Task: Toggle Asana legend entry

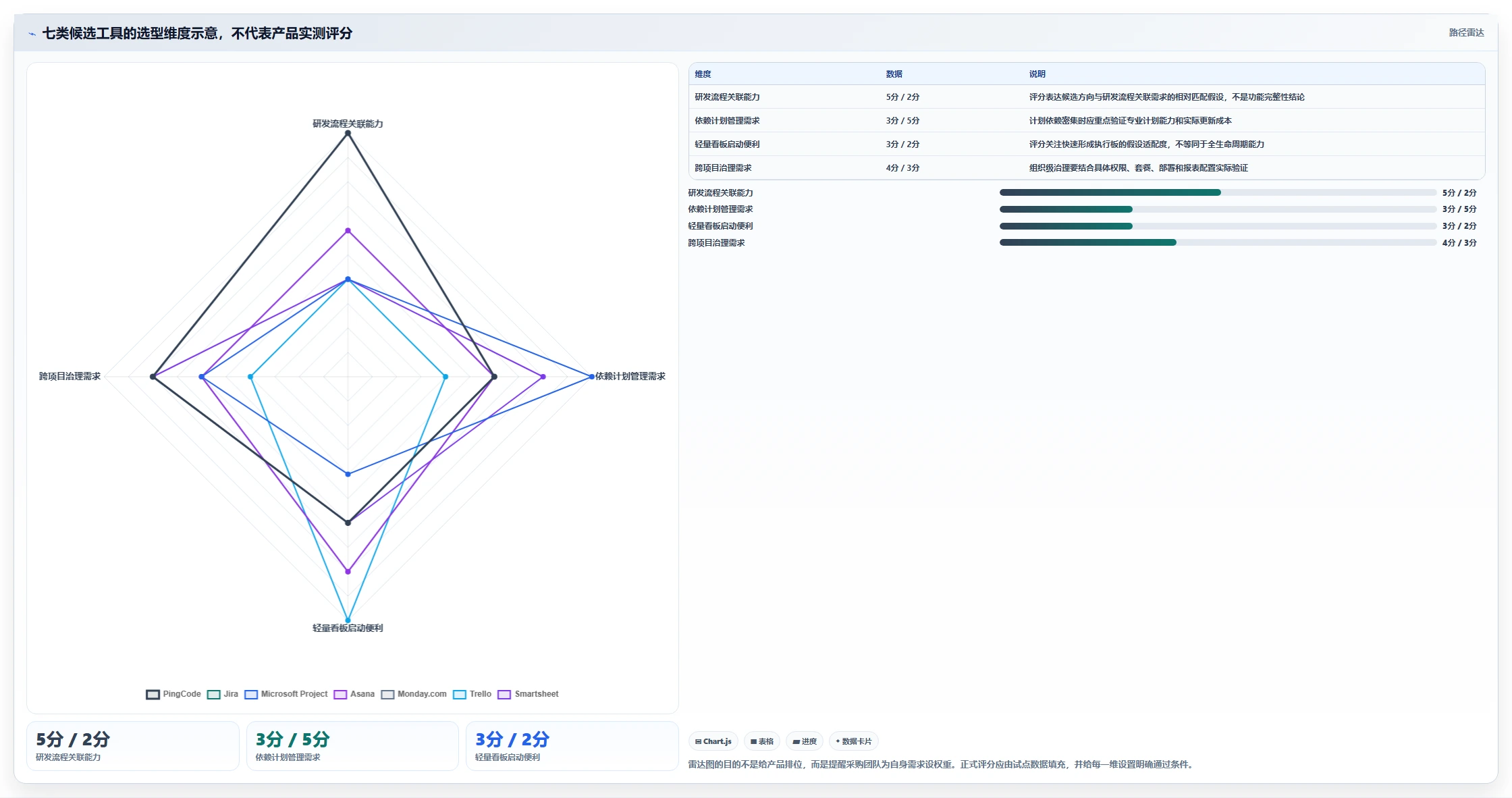Action: click(x=354, y=694)
